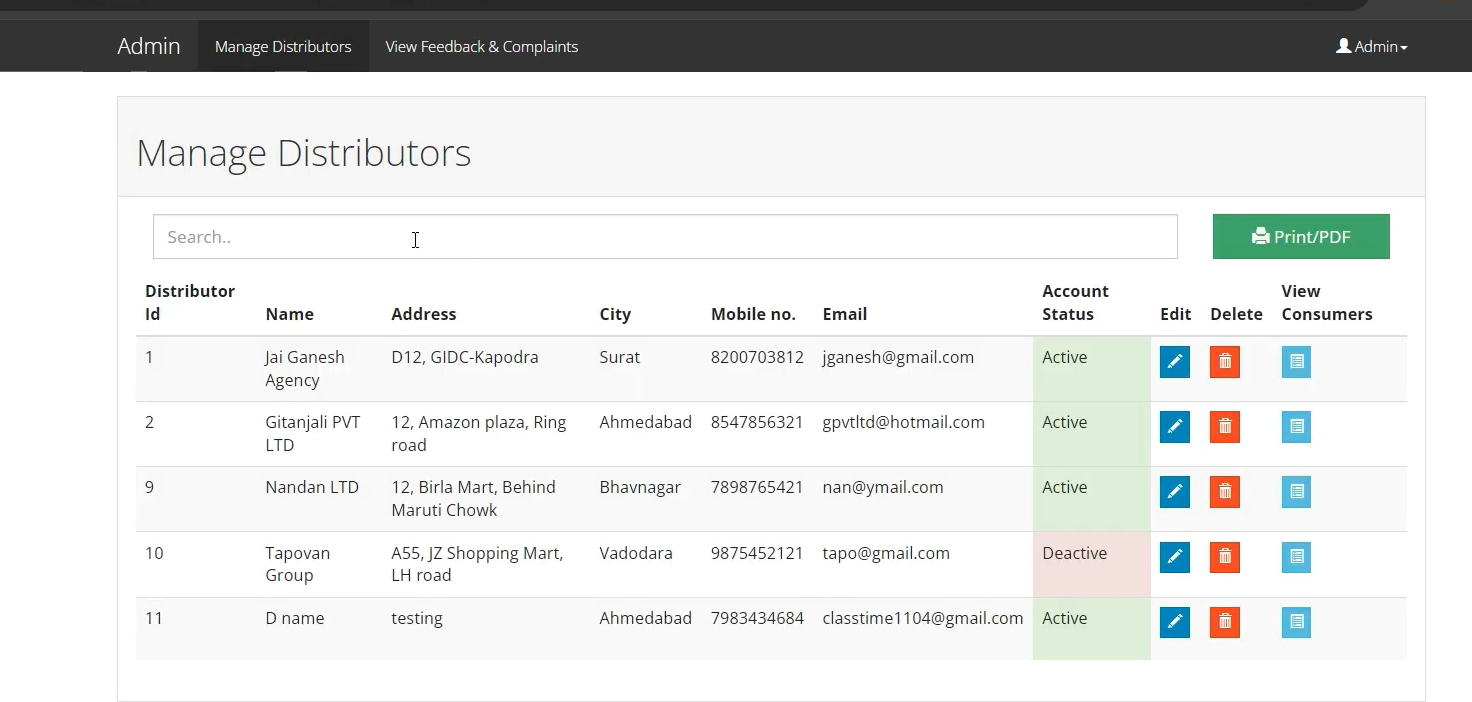Click the Mobile no. column header
This screenshot has height=702, width=1472.
(753, 314)
